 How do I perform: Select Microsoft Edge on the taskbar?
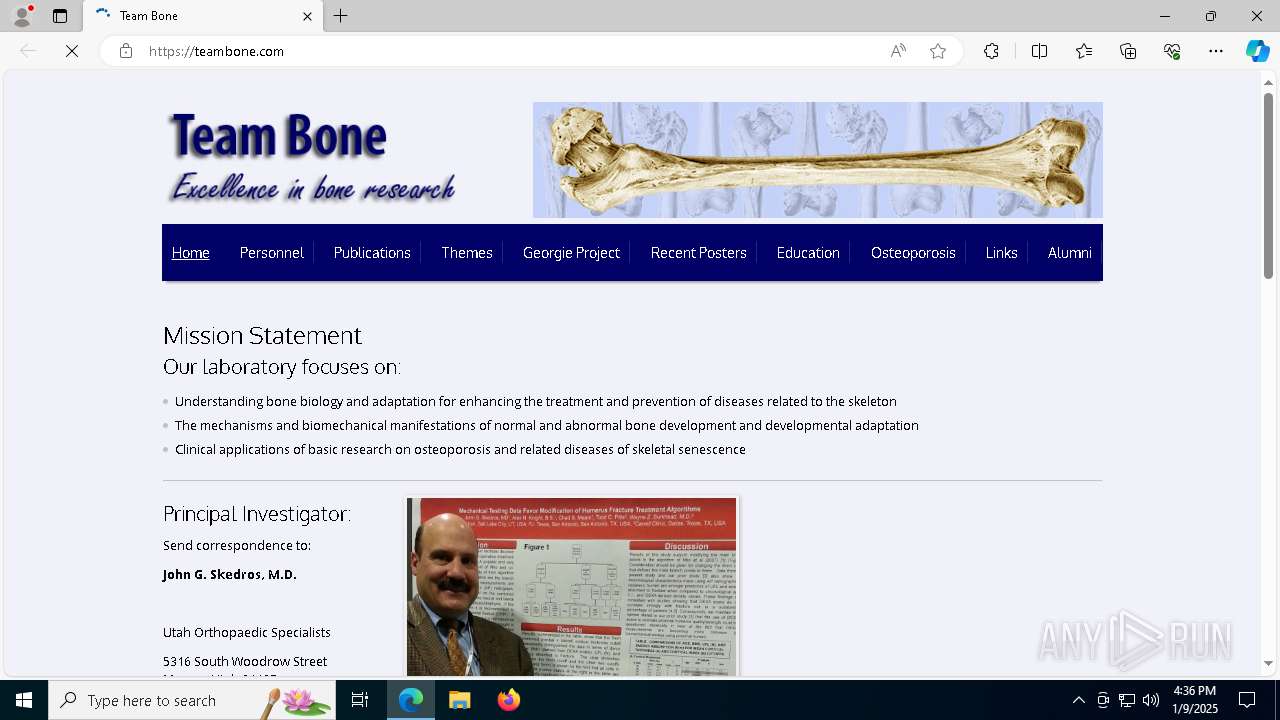(411, 700)
